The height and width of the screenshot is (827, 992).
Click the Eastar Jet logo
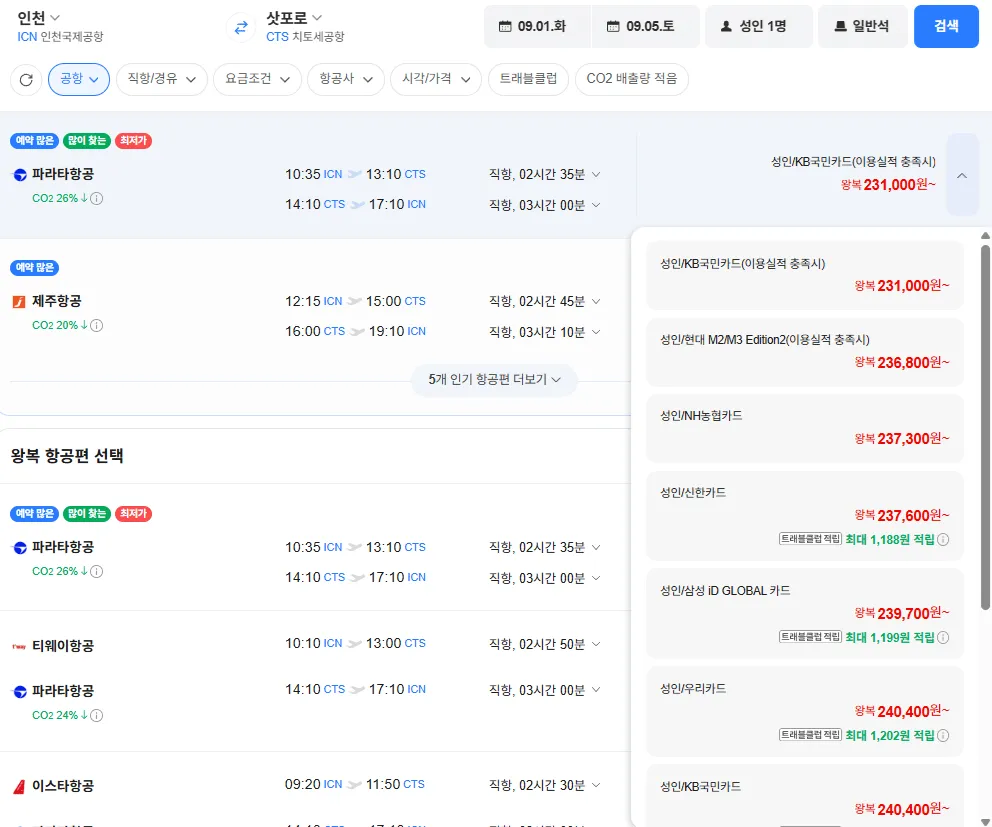click(x=19, y=787)
